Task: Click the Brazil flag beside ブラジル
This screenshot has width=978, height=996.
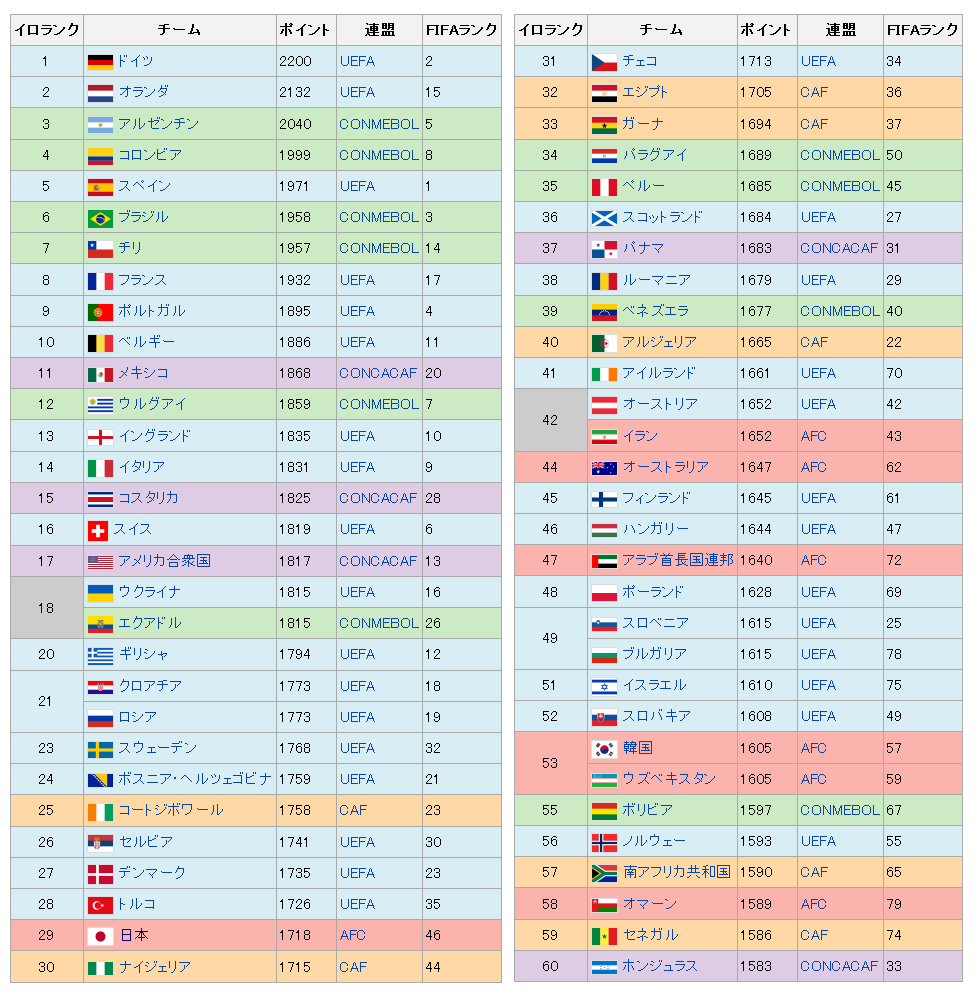Action: [100, 218]
